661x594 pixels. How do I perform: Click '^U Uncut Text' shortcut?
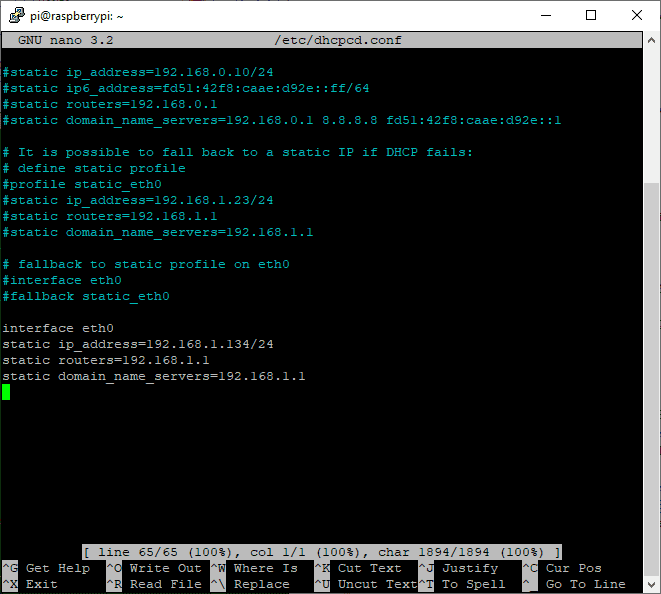366,584
